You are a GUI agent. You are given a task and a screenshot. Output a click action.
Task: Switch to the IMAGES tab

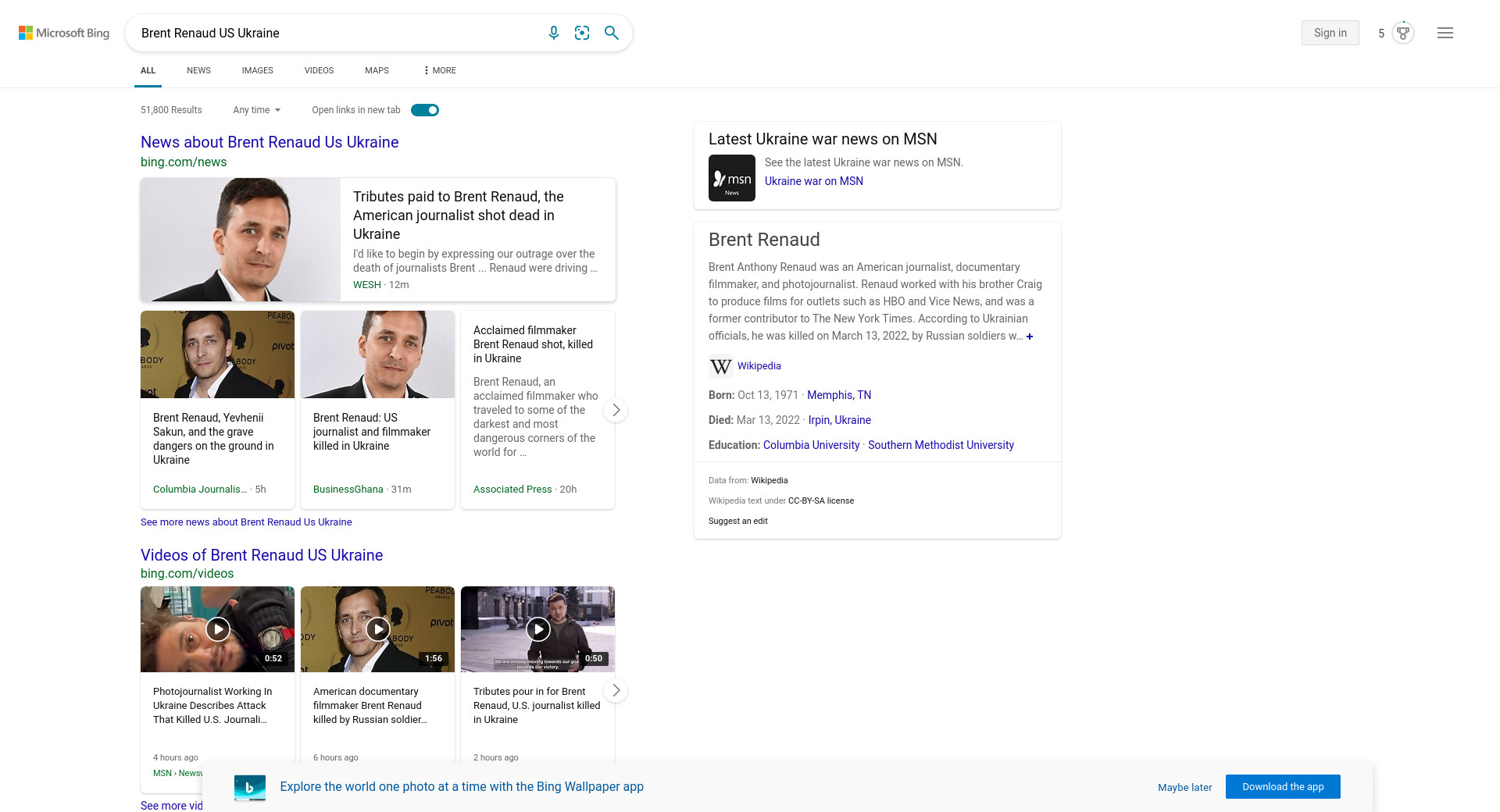click(257, 70)
